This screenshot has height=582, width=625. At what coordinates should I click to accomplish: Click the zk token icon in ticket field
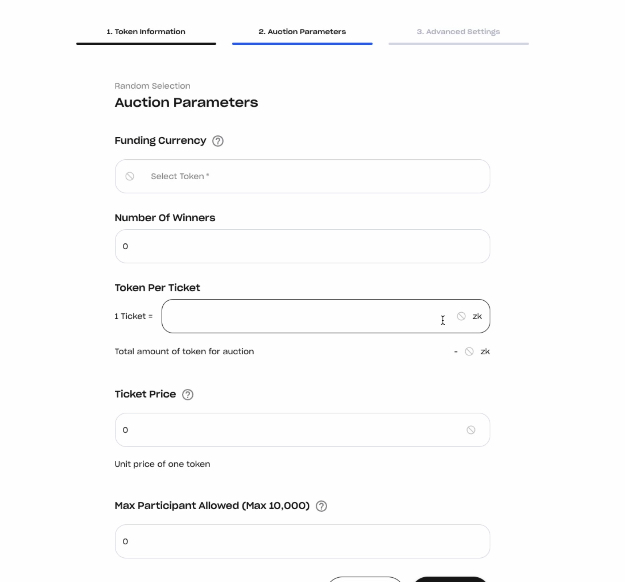tap(461, 316)
